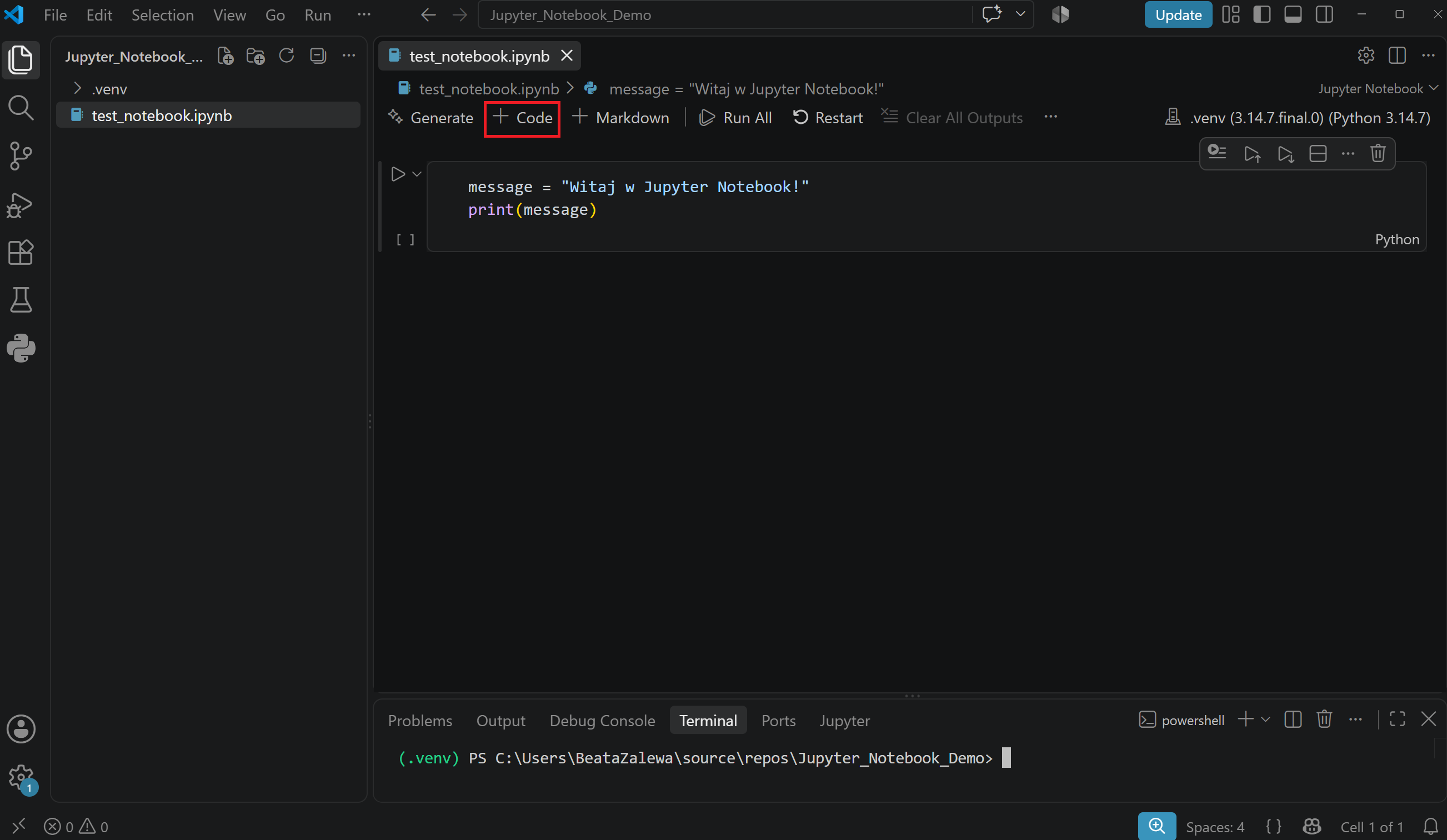
Task: Delete the cell with trash icon
Action: coord(1378,154)
